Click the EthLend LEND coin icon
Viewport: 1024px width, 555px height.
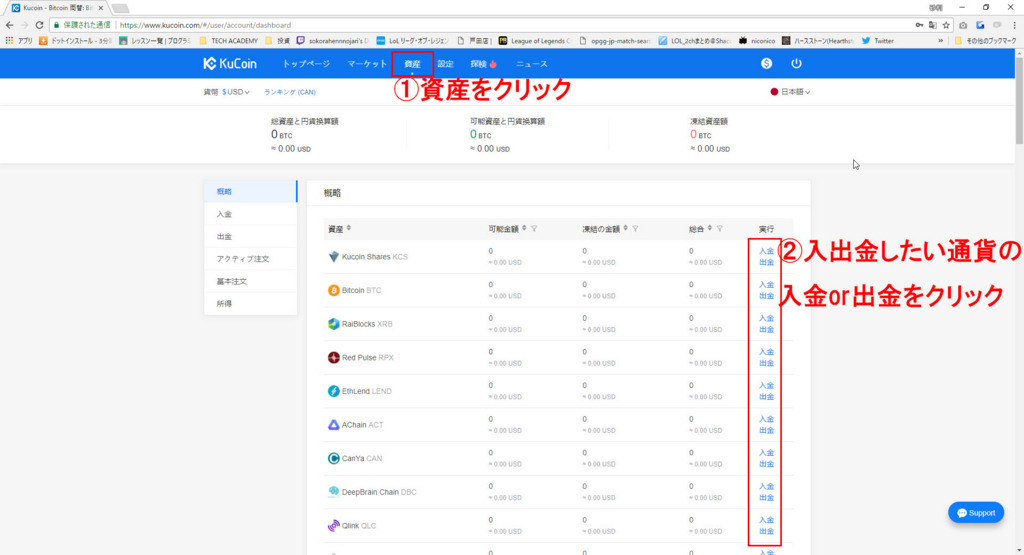coord(334,391)
